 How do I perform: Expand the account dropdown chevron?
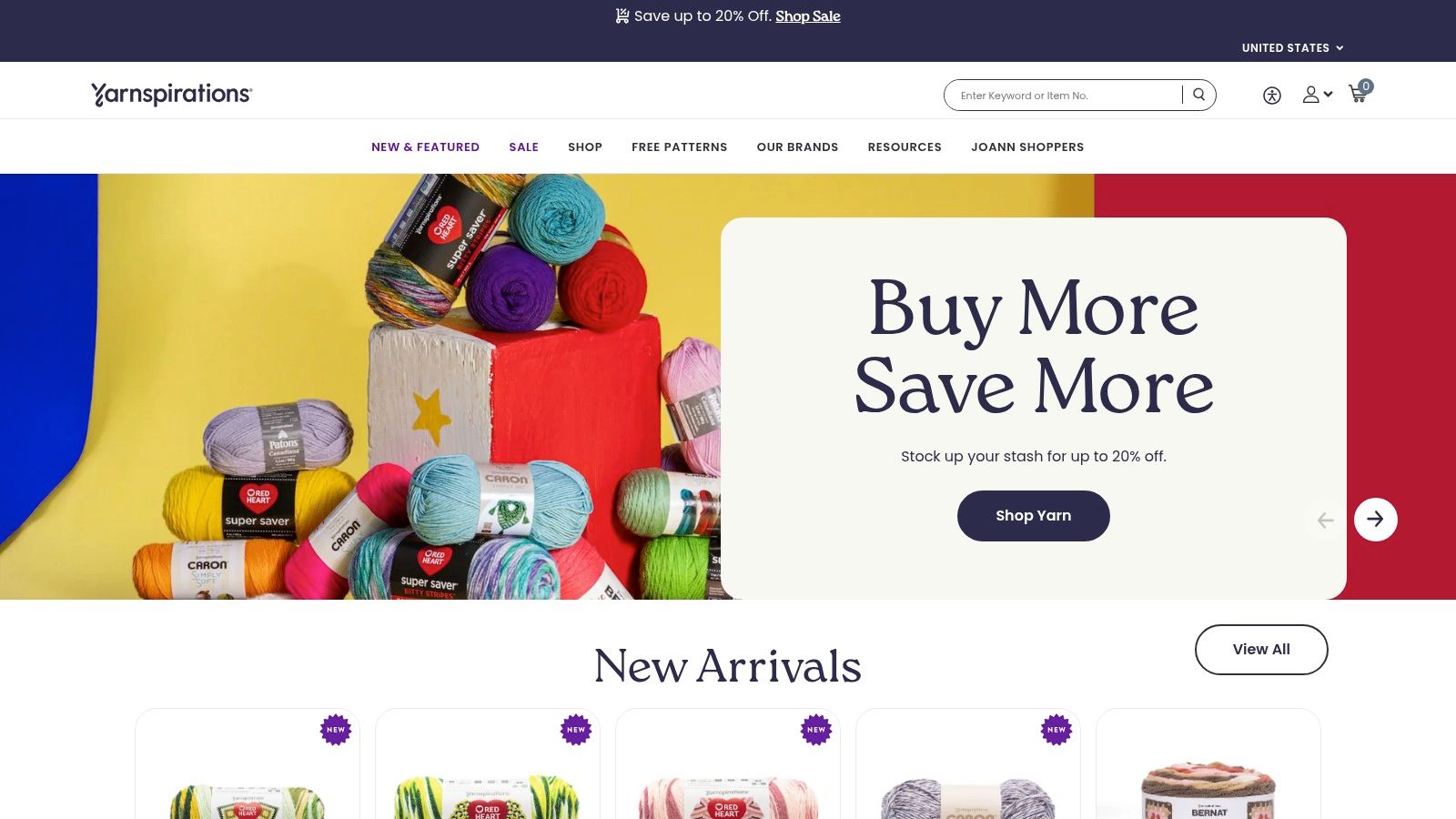[x=1329, y=94]
